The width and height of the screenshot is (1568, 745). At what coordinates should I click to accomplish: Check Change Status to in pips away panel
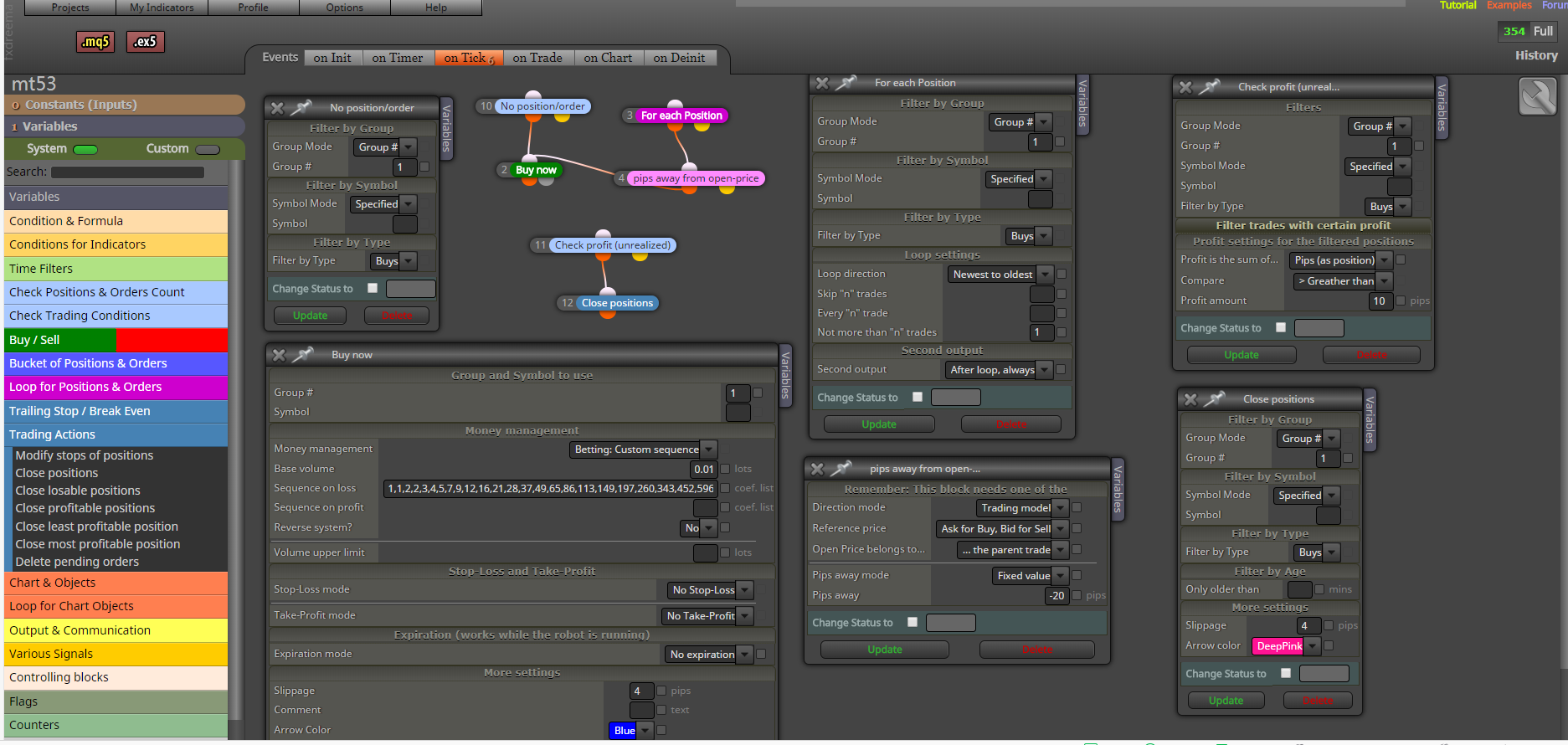[913, 622]
